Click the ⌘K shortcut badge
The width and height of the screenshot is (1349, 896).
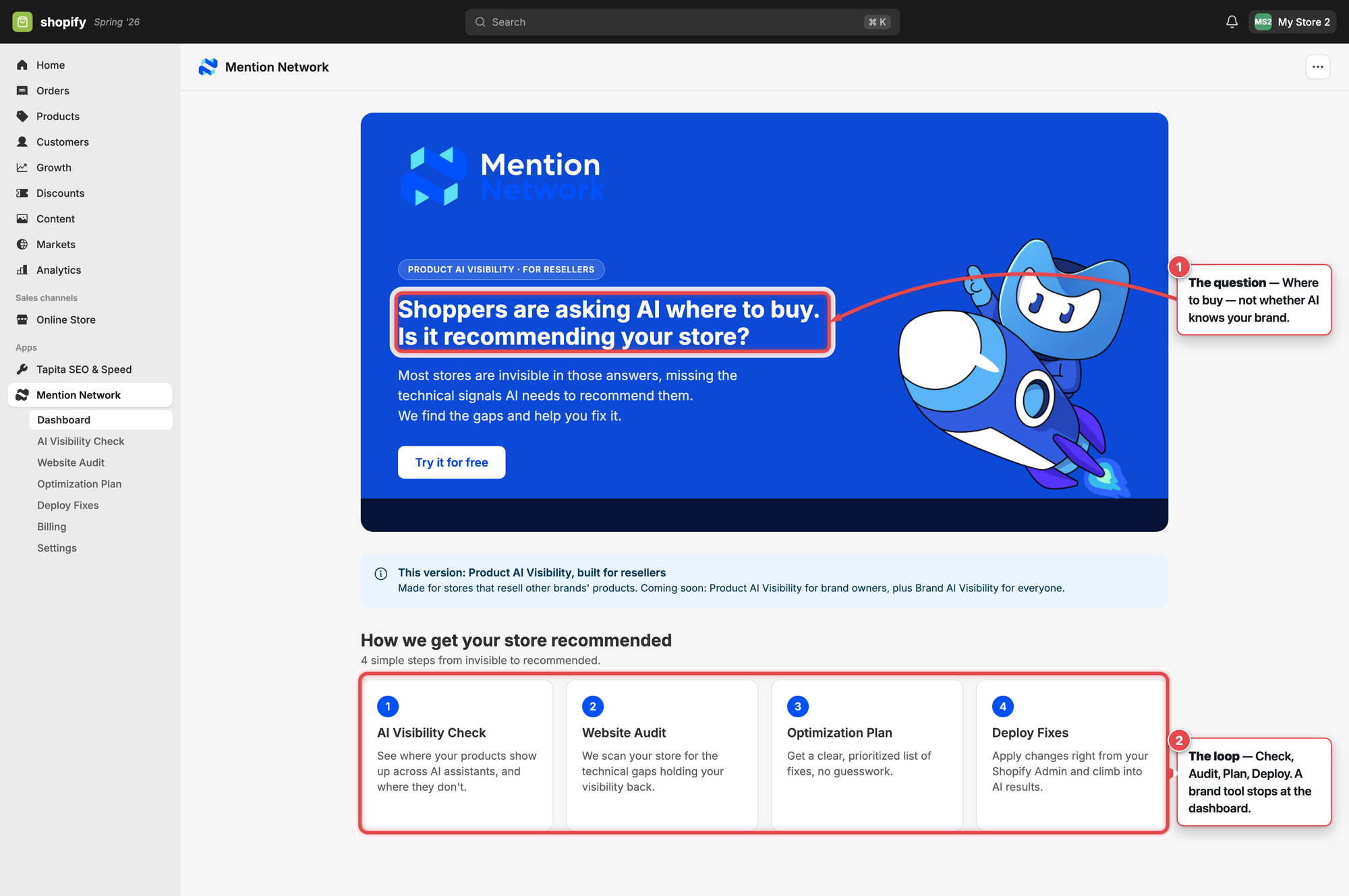point(878,22)
